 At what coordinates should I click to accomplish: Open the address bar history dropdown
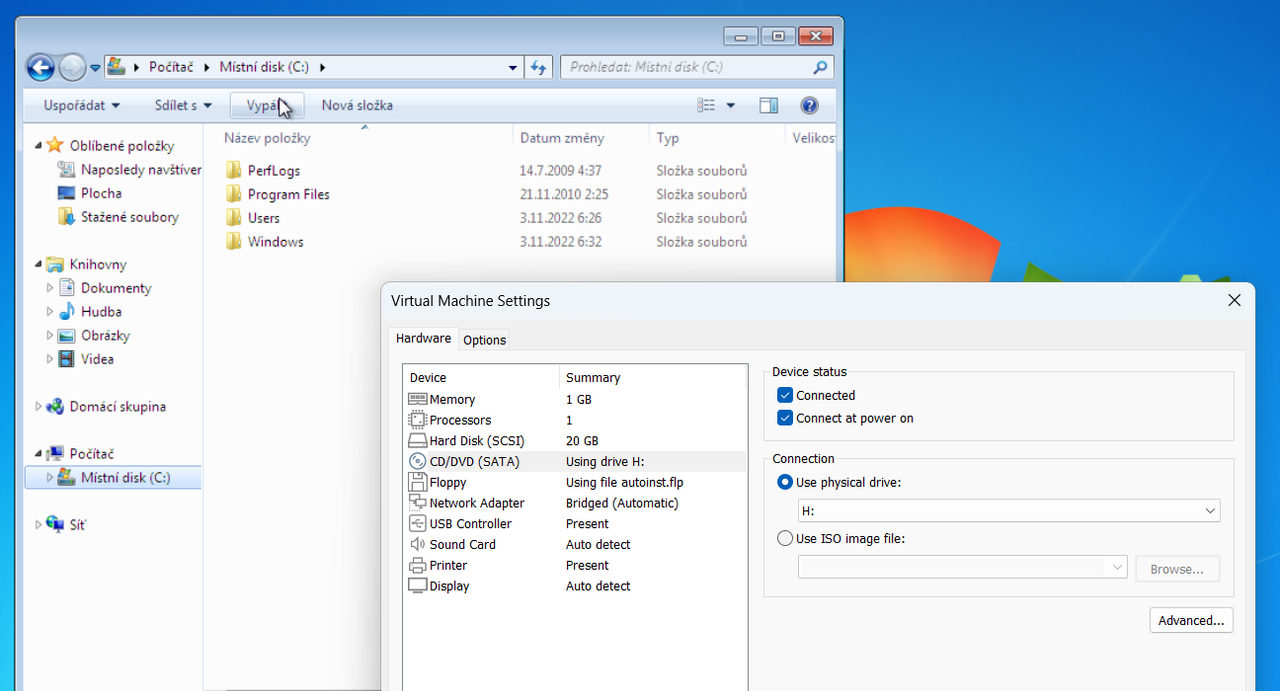(x=512, y=68)
